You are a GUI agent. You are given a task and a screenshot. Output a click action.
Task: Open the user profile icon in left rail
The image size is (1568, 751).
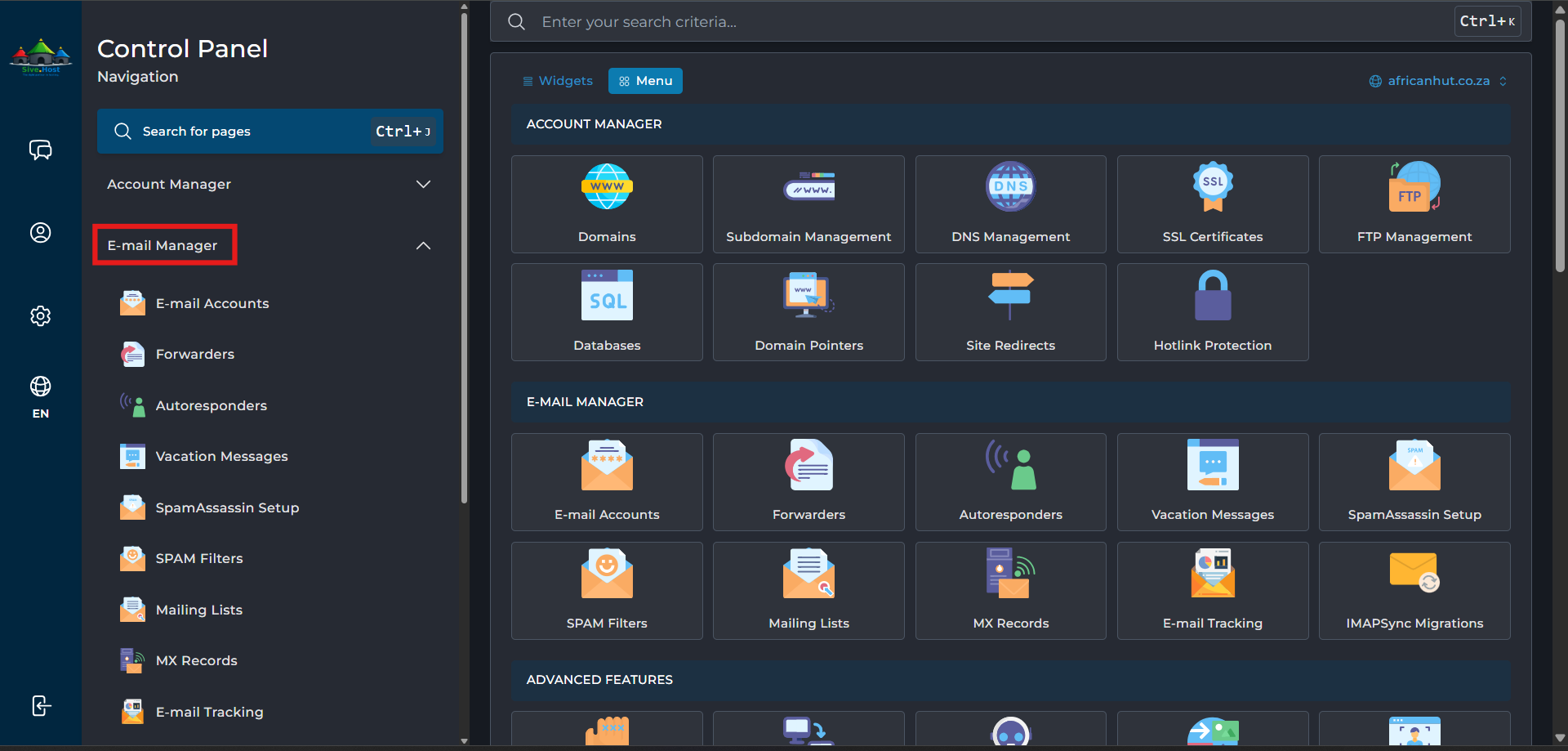(41, 233)
